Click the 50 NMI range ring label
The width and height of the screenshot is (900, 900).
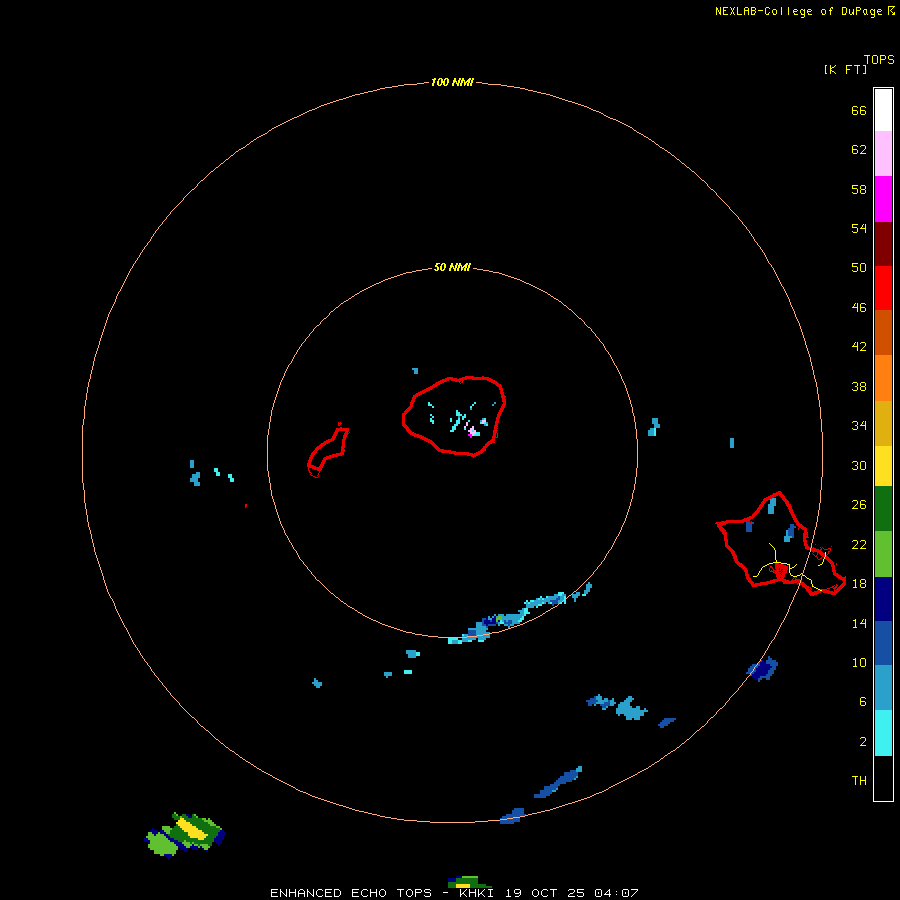pos(452,267)
